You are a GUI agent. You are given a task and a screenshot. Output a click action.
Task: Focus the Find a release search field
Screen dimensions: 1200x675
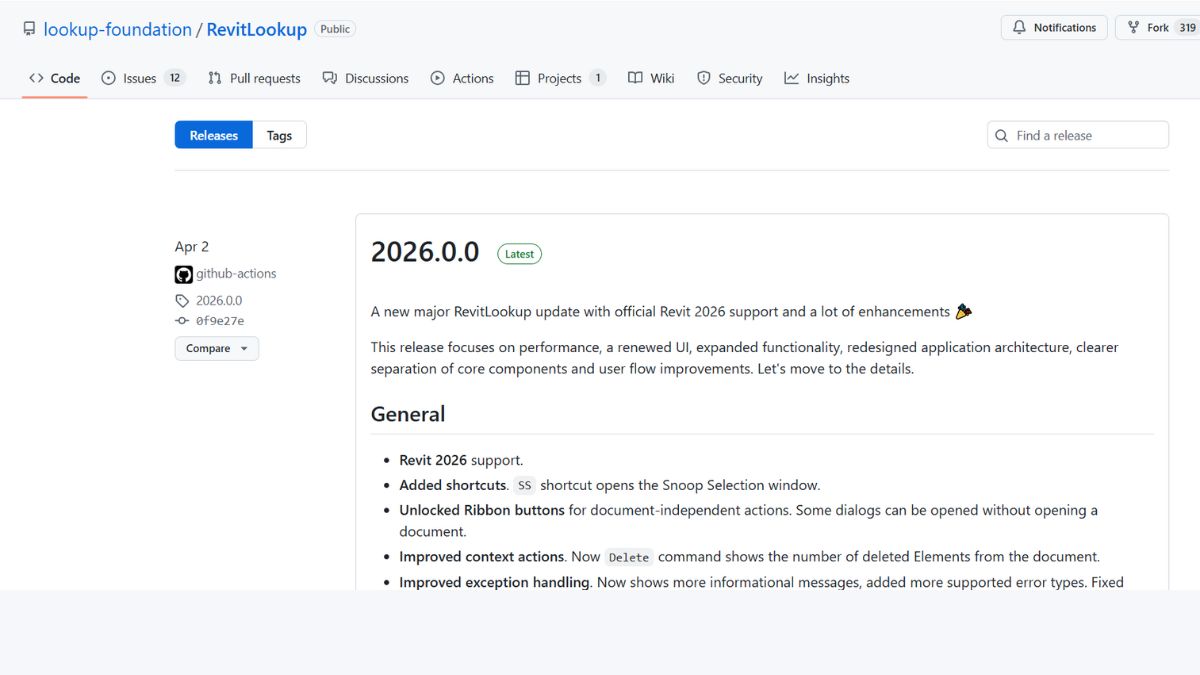[1078, 135]
